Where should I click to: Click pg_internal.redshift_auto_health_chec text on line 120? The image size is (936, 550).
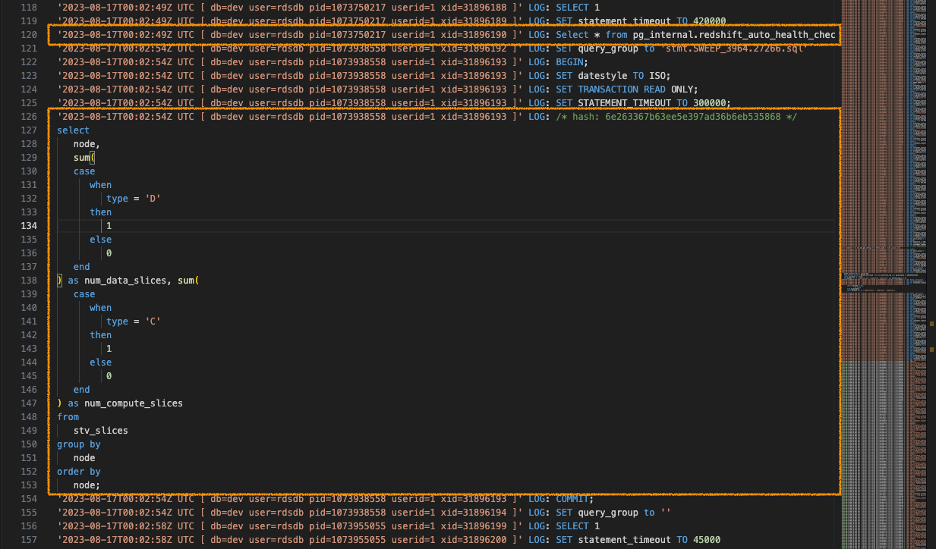click(x=734, y=35)
